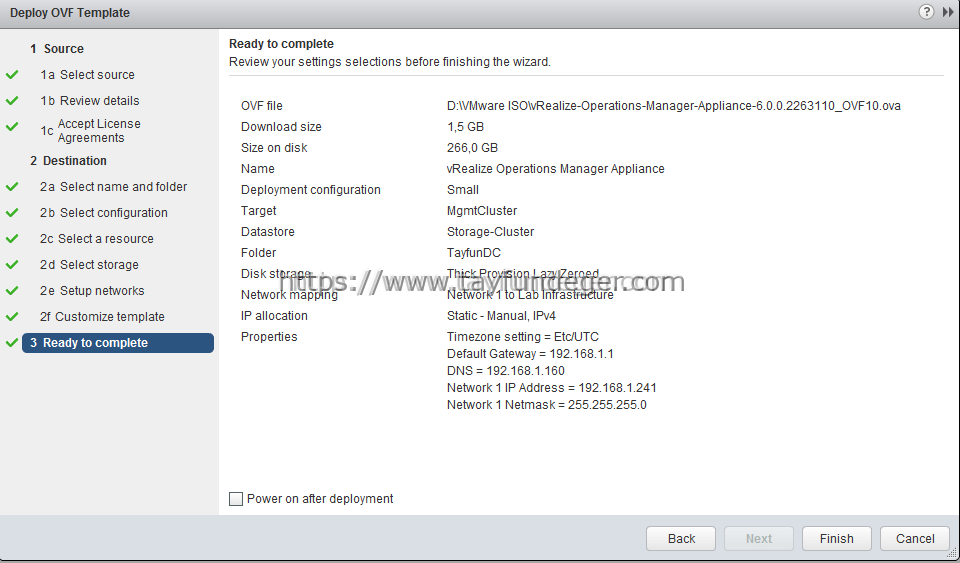
Task: Click the disabled Next button
Action: coord(759,539)
